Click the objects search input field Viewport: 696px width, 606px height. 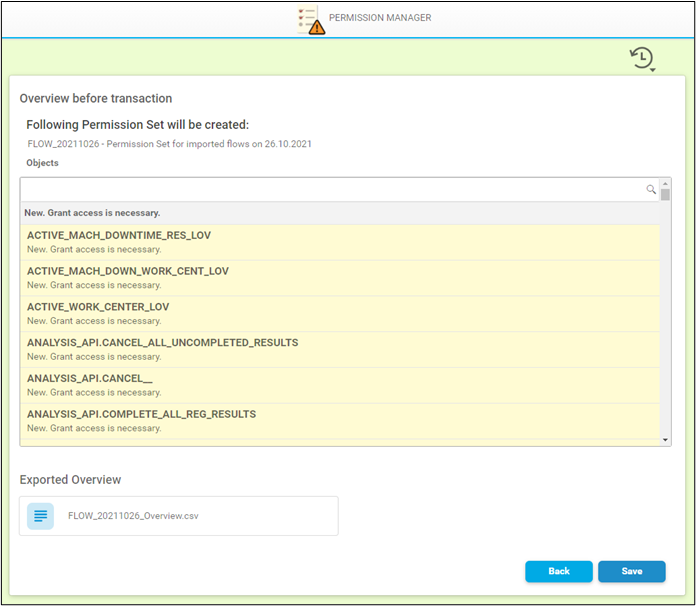click(332, 189)
